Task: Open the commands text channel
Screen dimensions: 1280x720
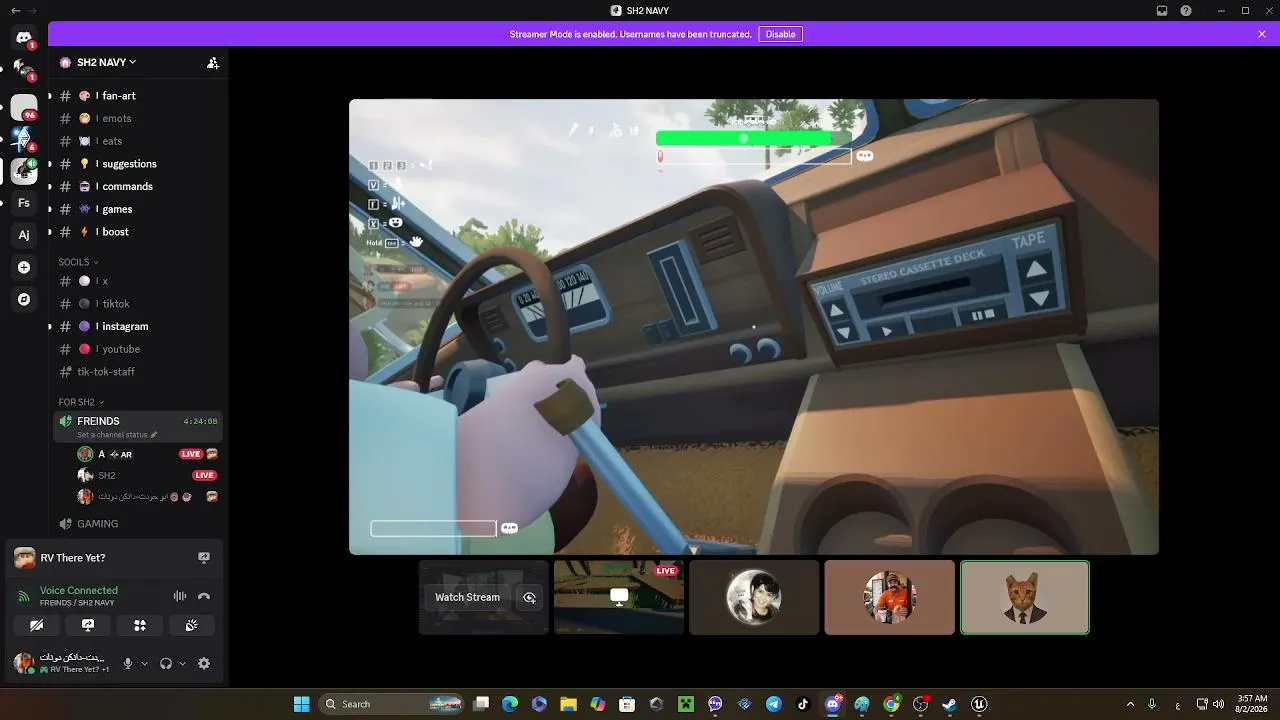Action: (139, 186)
